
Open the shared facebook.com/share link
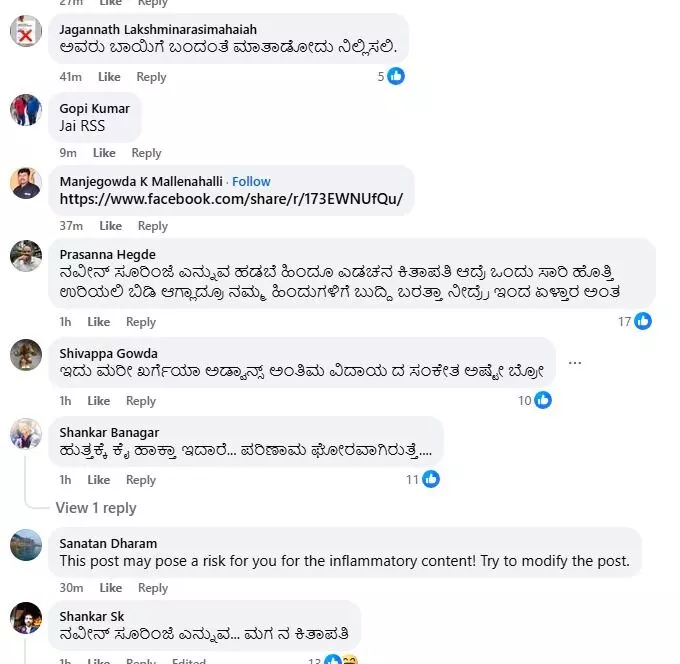[x=231, y=199]
